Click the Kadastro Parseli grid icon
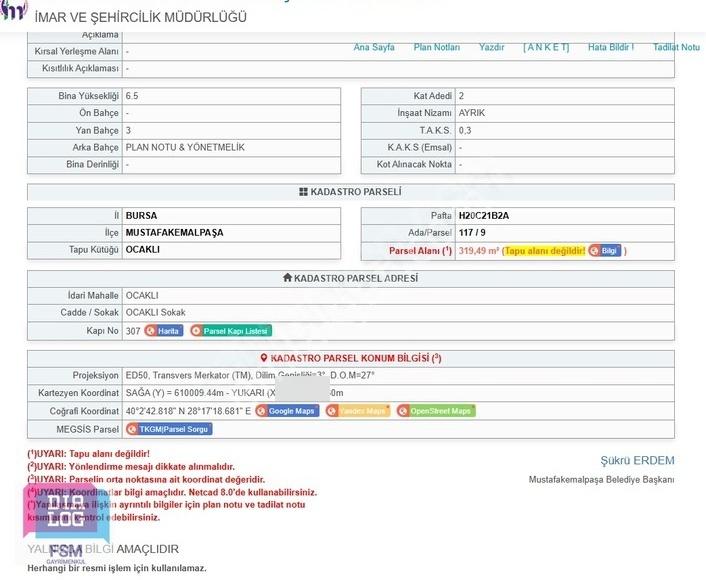Image resolution: width=706 pixels, height=580 pixels. click(x=303, y=192)
